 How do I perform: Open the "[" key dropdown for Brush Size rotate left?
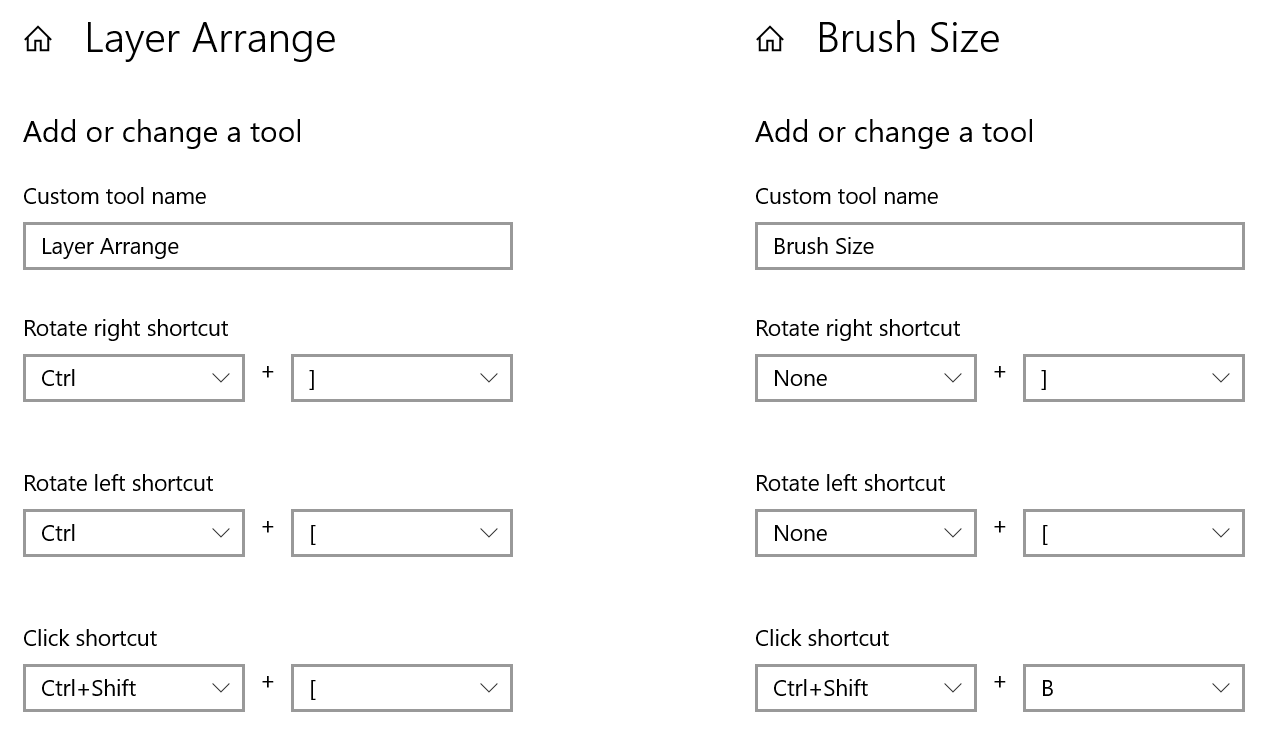(1133, 533)
